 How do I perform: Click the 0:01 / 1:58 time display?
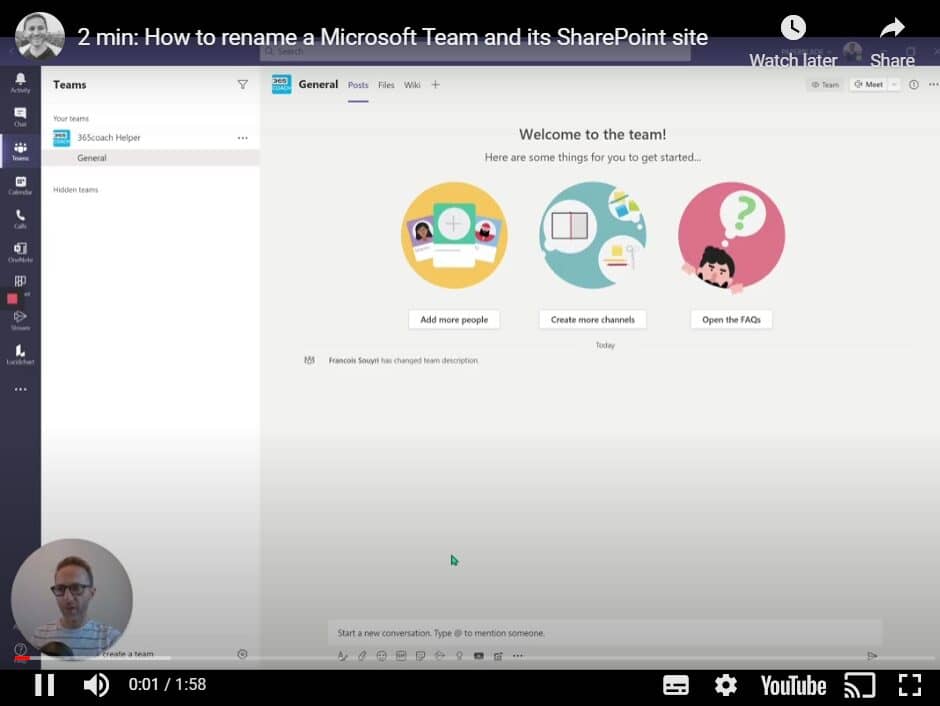point(167,684)
